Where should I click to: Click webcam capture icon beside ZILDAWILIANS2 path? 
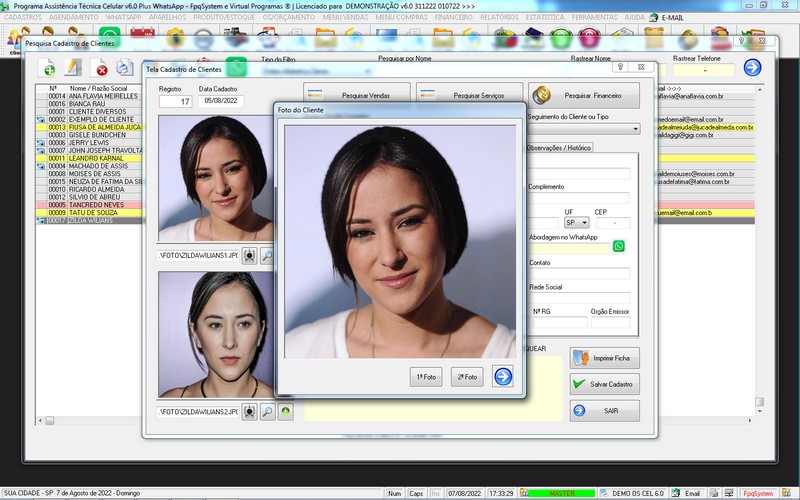249,412
